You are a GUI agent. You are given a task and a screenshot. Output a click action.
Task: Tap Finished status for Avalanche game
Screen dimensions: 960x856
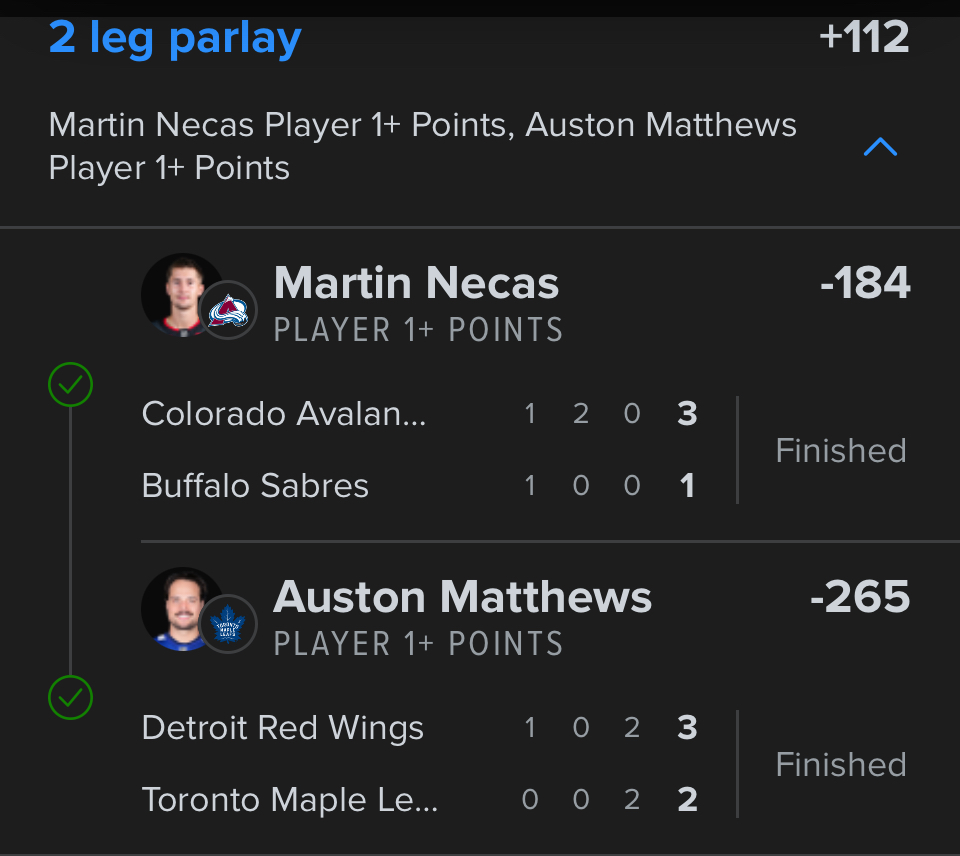841,450
